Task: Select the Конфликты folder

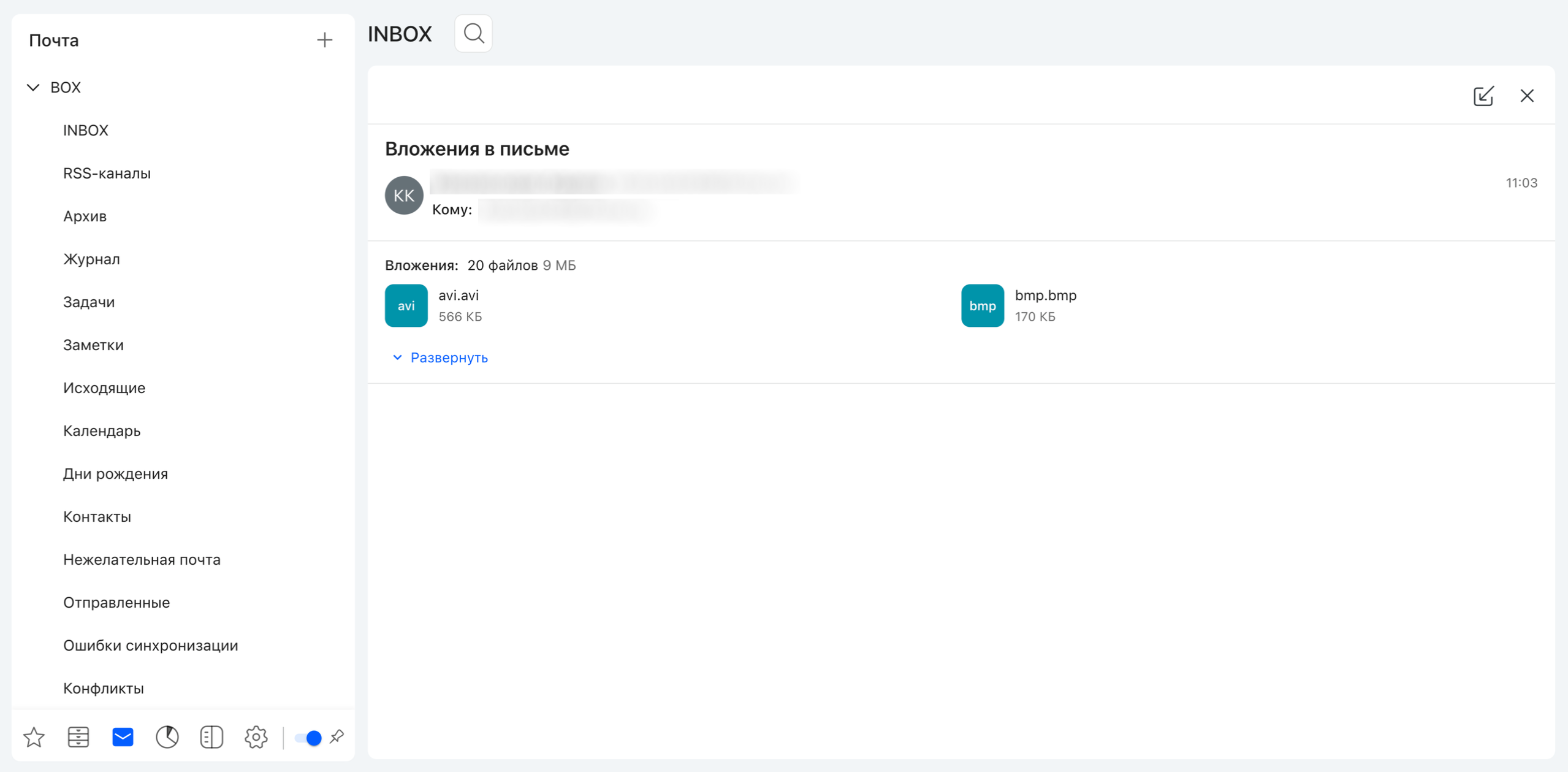Action: 104,689
